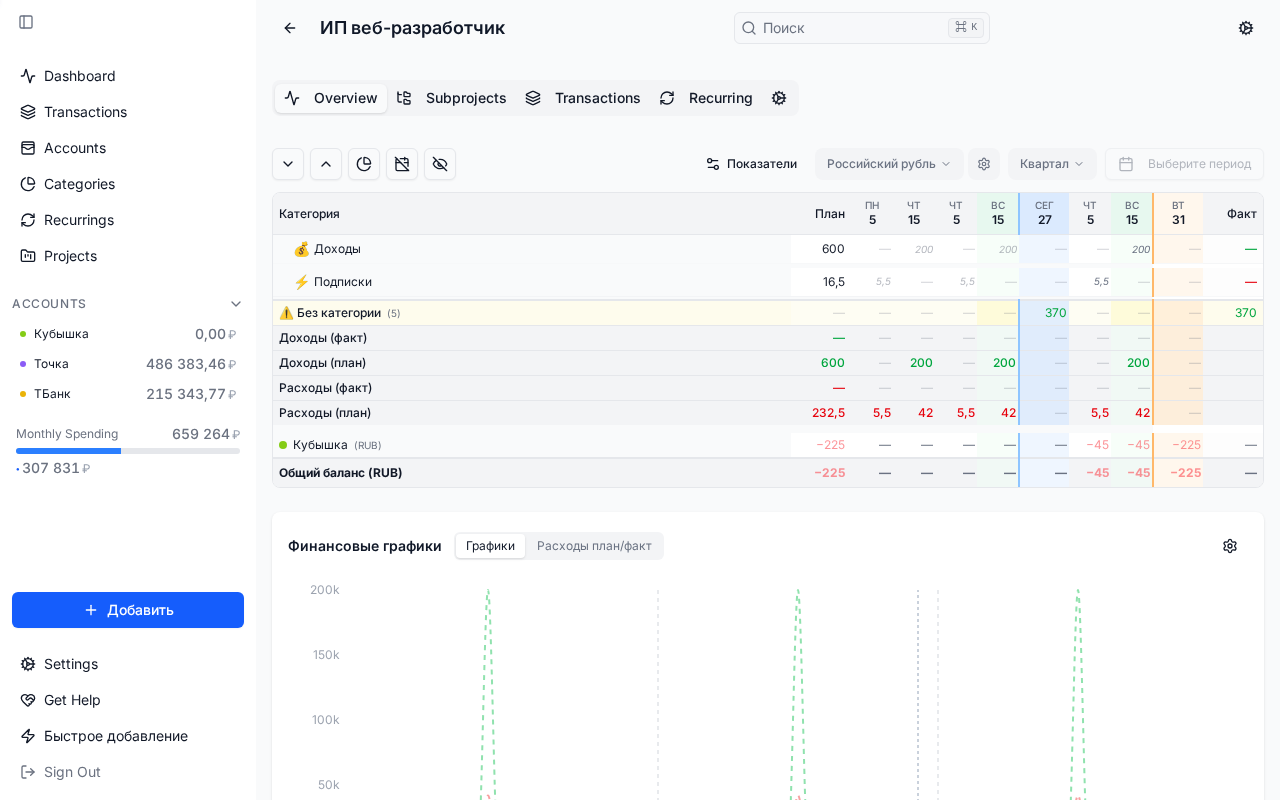Click the crossed-out eye hide icon
Screen dimensions: 1280x800
[440, 164]
